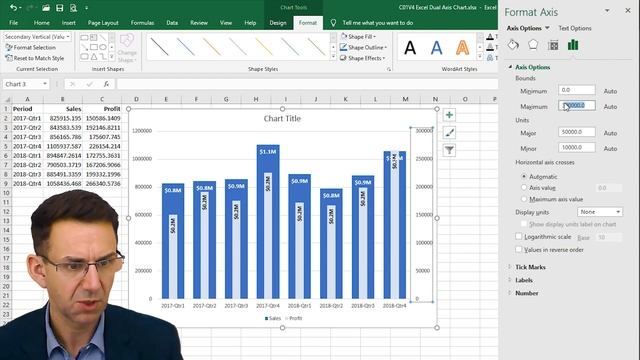Insert an oval shape from gallery

click(103, 47)
